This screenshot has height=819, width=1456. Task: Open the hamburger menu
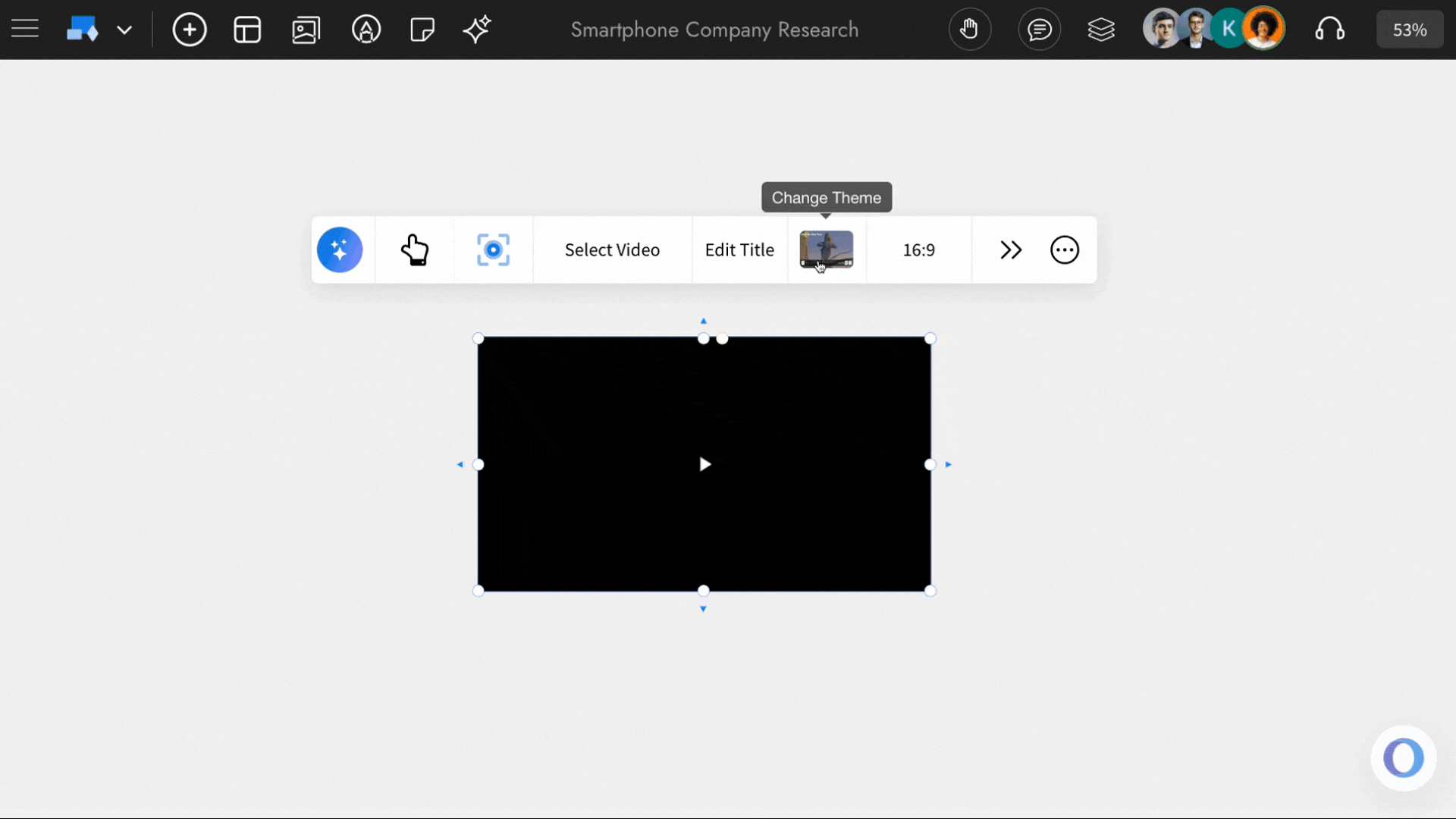24,29
